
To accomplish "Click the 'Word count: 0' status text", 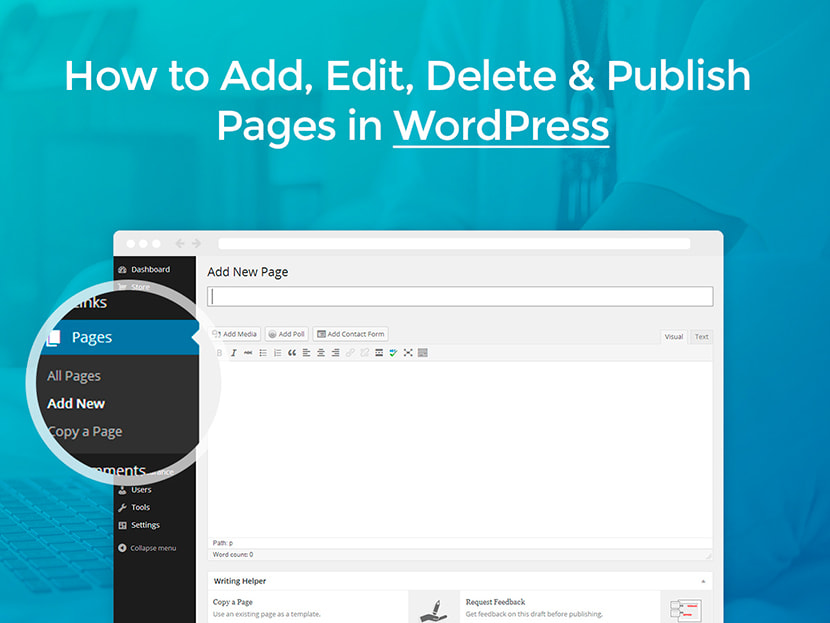I will click(233, 555).
